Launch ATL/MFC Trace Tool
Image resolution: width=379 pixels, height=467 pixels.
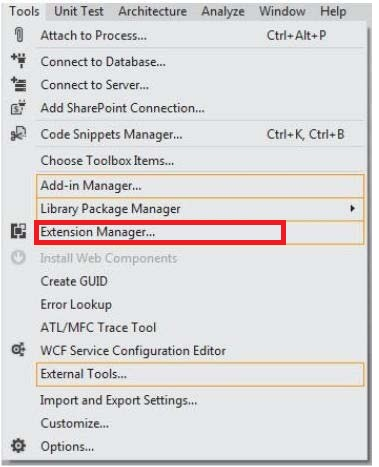pyautogui.click(x=98, y=327)
